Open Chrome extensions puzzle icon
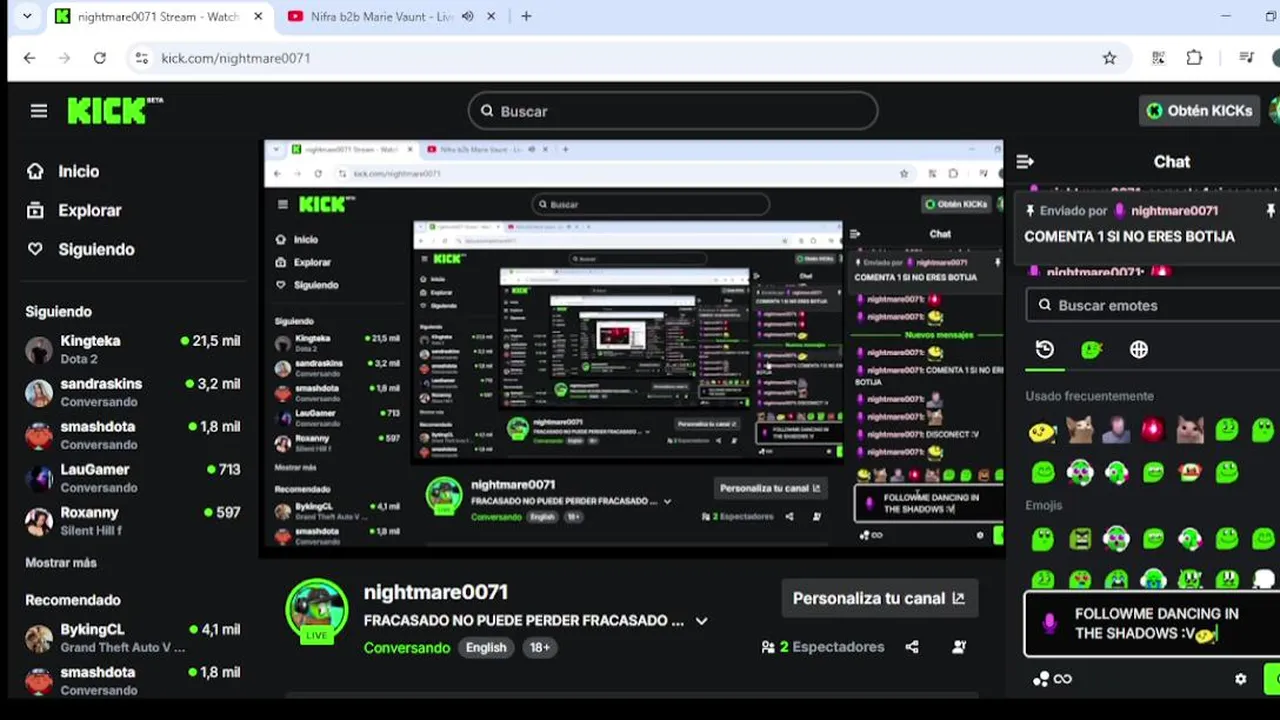The width and height of the screenshot is (1280, 720). (1194, 58)
